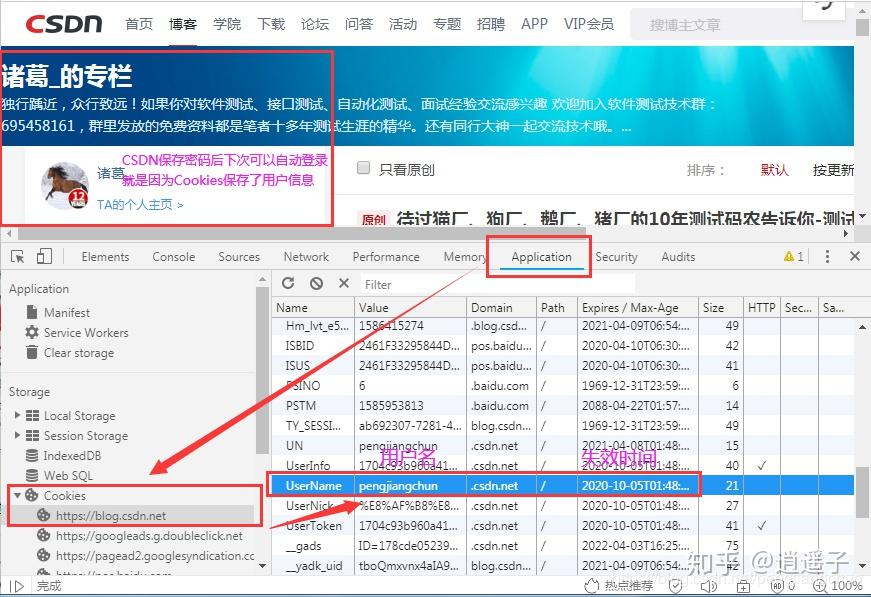Viewport: 871px width, 597px height.
Task: Sort cookies by Name column header
Action: (313, 307)
